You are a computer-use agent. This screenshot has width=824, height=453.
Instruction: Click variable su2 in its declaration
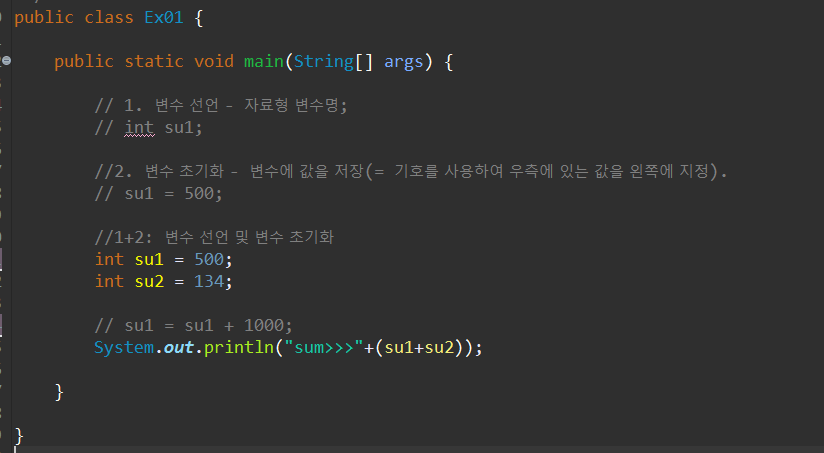tap(149, 281)
